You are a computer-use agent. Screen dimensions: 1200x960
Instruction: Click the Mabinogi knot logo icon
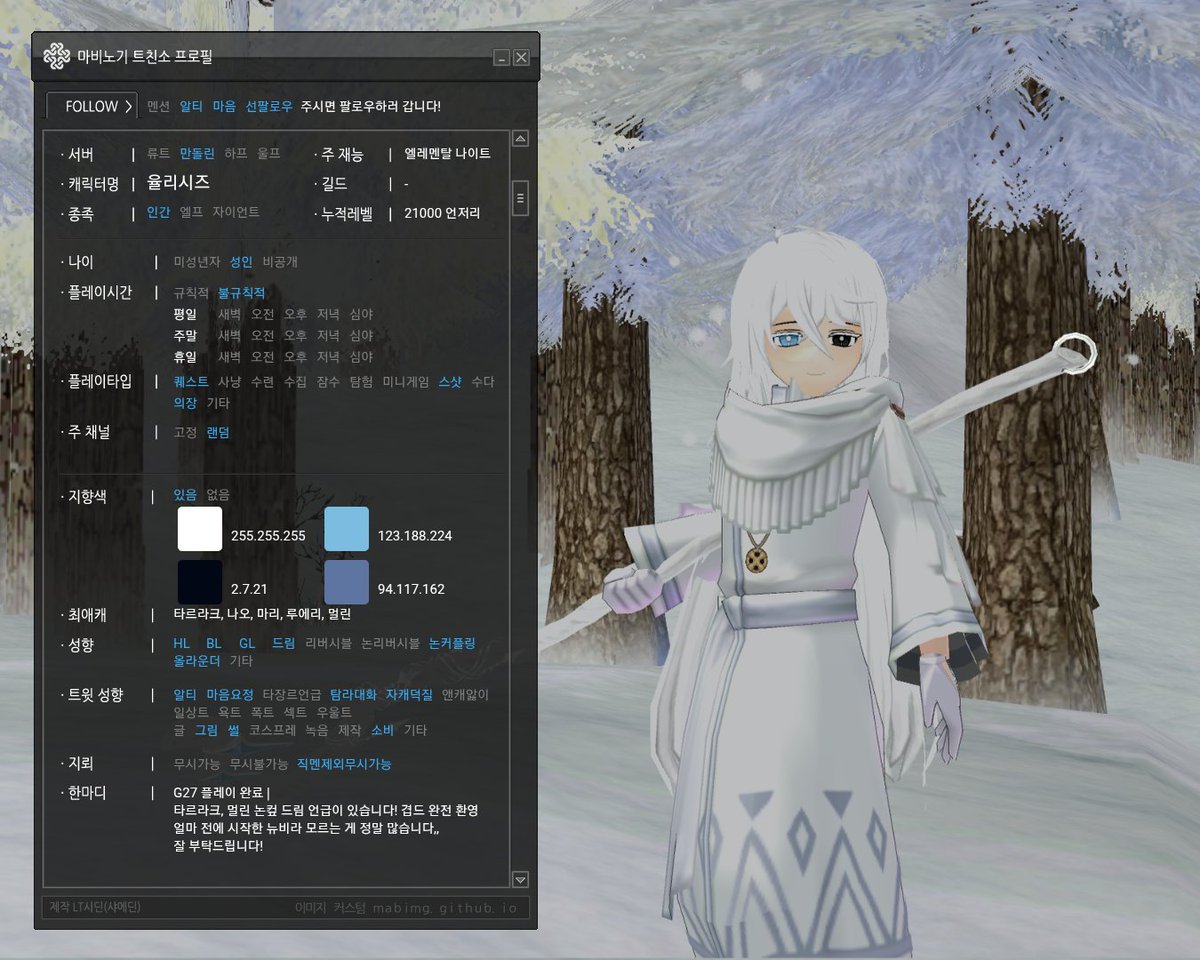click(57, 57)
